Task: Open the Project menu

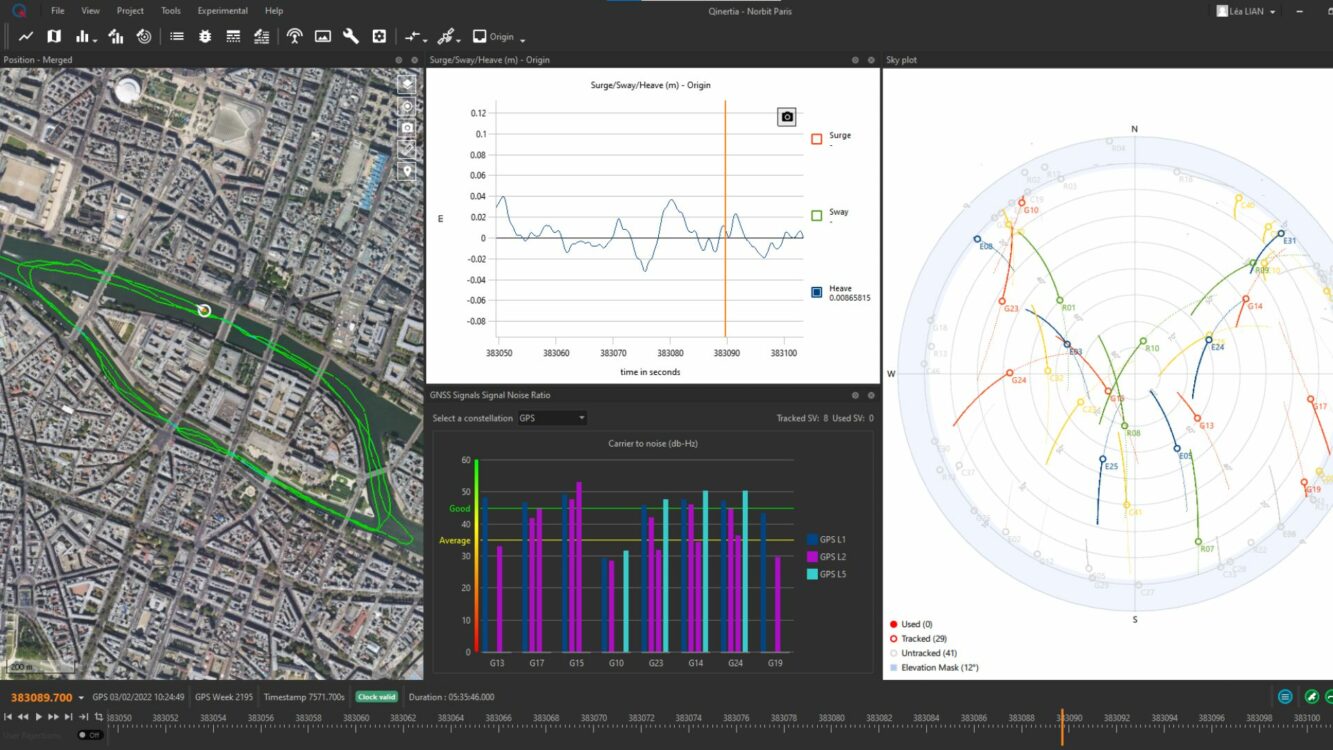Action: click(x=130, y=11)
